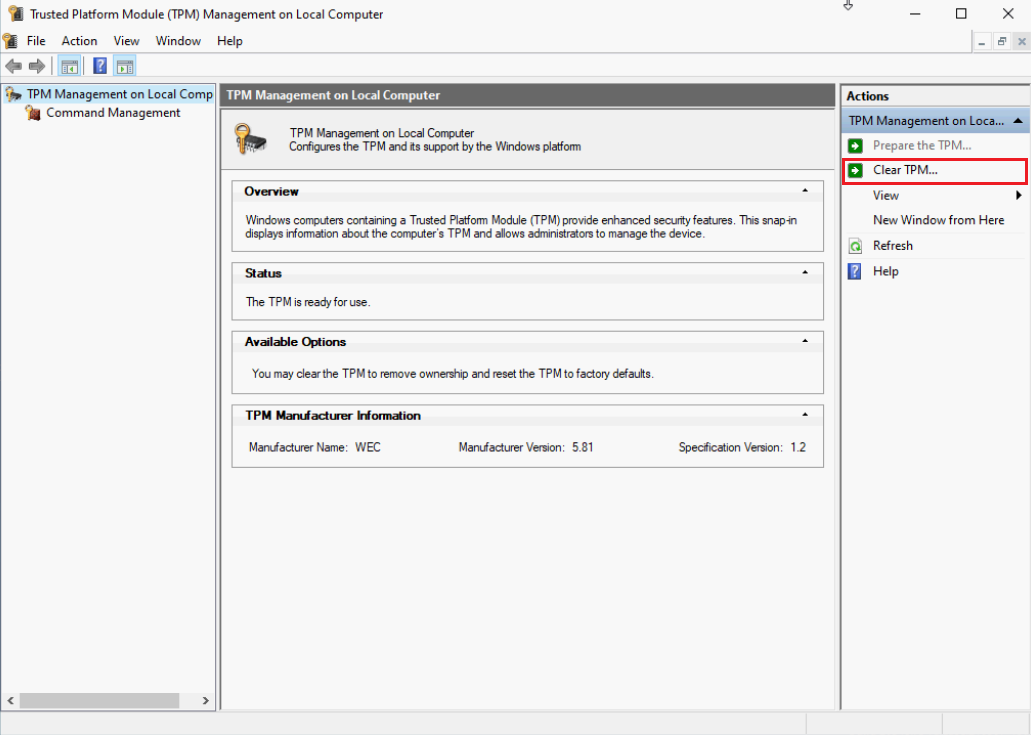Open the Action menu
Viewport: 1031px width, 735px height.
pos(80,41)
